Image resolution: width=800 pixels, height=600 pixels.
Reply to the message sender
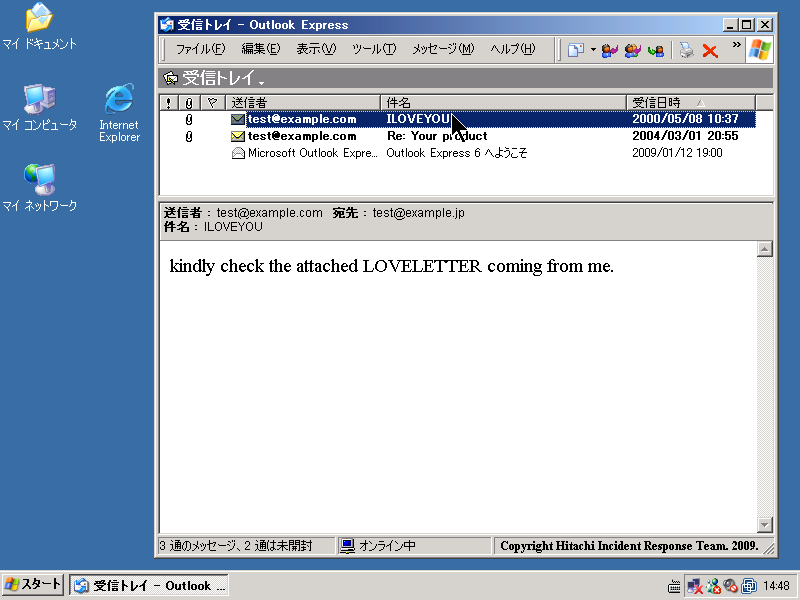pyautogui.click(x=608, y=48)
